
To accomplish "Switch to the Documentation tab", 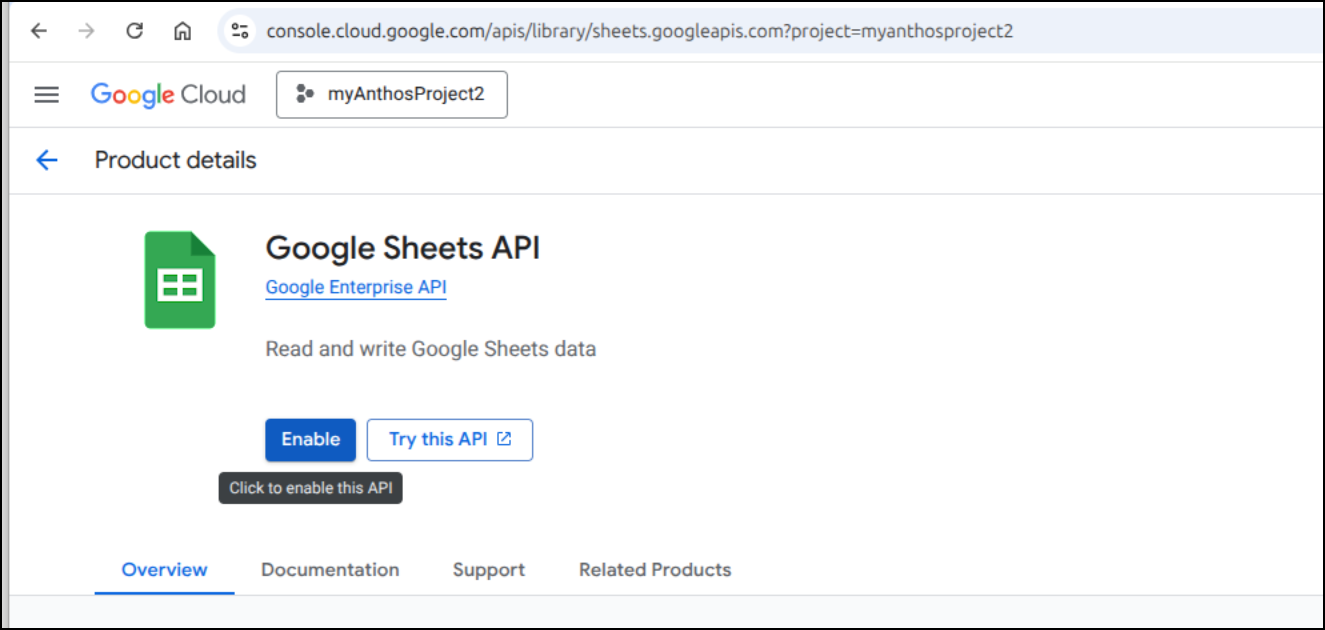I will tap(330, 570).
